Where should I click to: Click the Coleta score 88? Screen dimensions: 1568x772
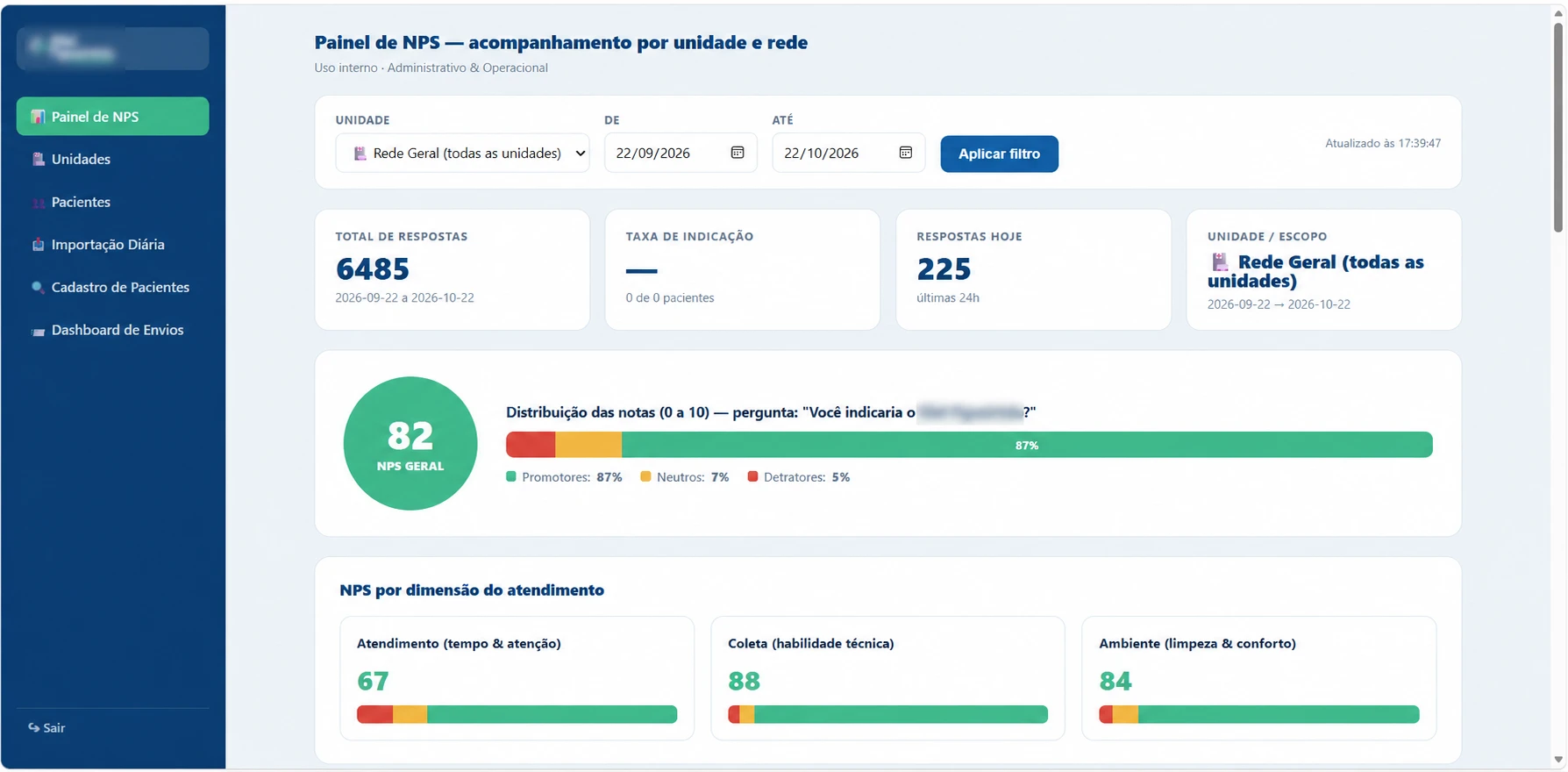coord(744,681)
